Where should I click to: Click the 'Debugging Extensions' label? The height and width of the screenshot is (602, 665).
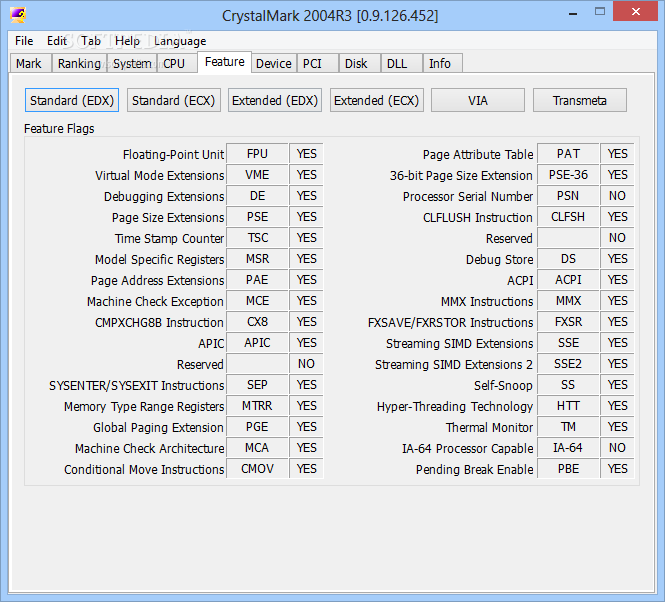coord(164,196)
